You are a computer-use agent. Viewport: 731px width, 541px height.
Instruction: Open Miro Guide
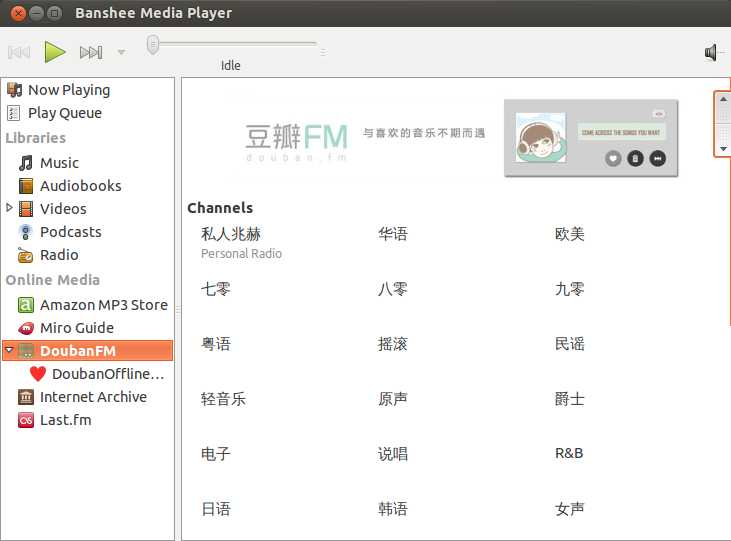[77, 328]
